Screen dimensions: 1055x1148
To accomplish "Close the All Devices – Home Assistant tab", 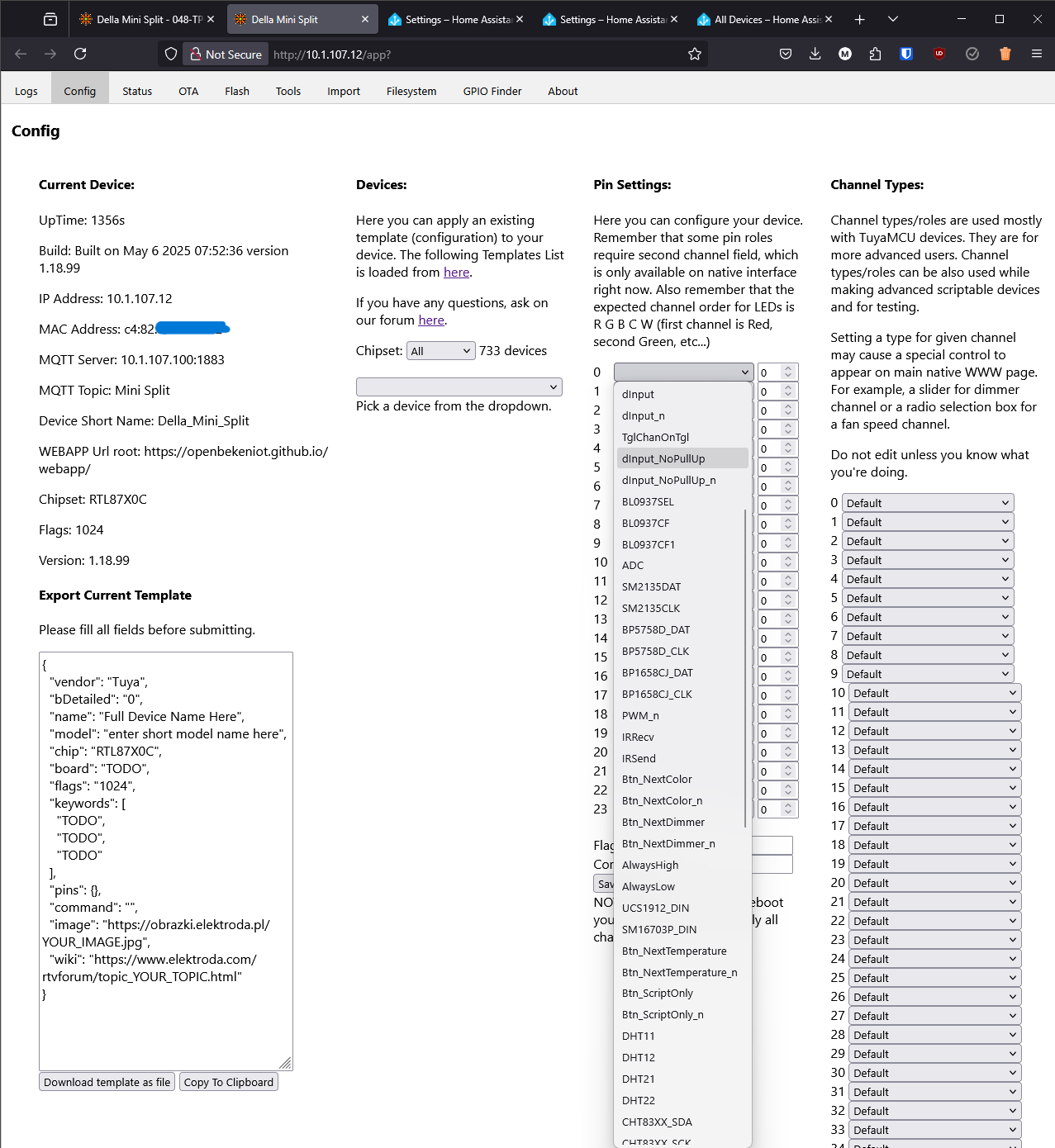I will 829,19.
